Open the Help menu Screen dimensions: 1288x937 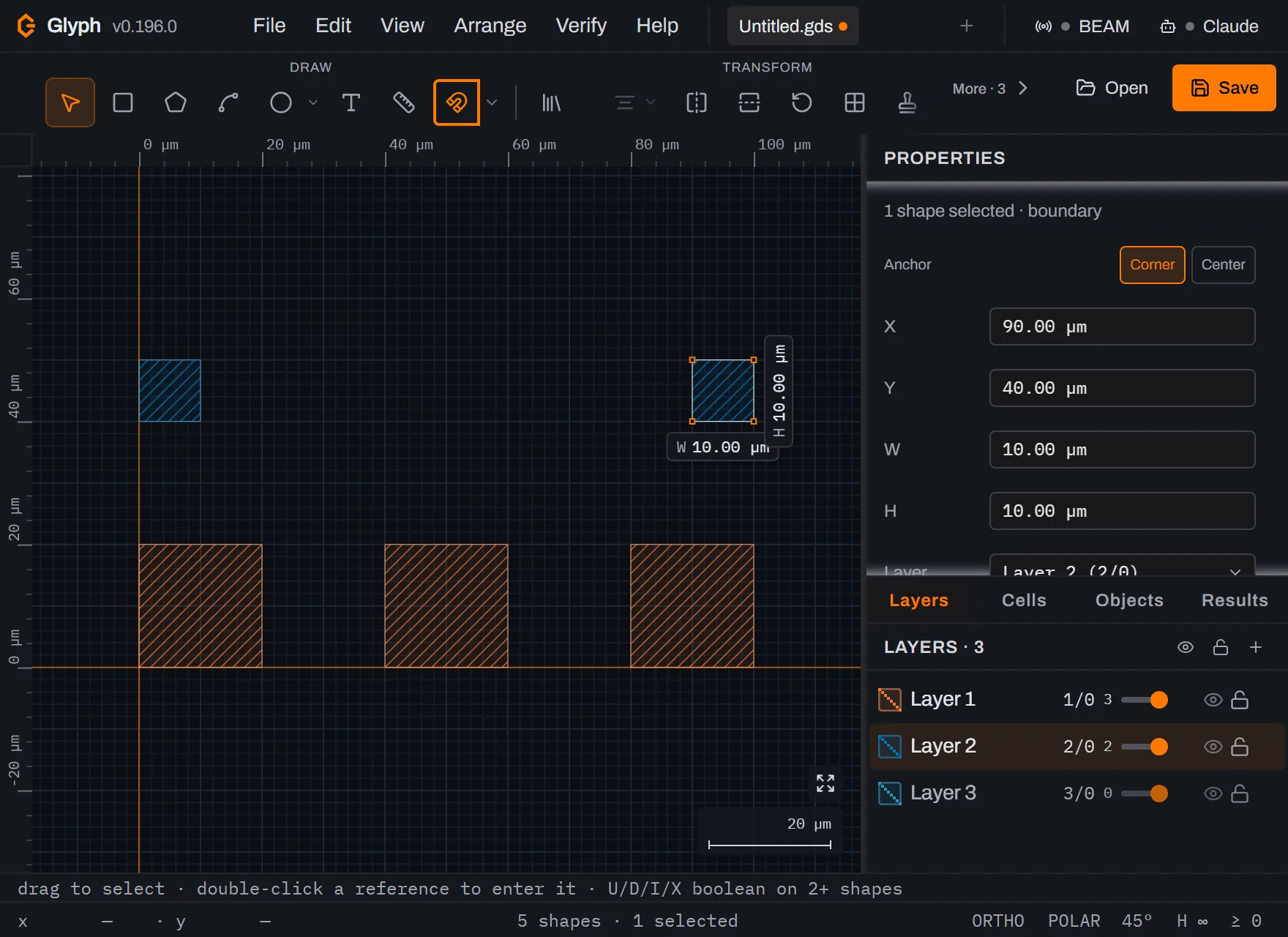click(657, 26)
